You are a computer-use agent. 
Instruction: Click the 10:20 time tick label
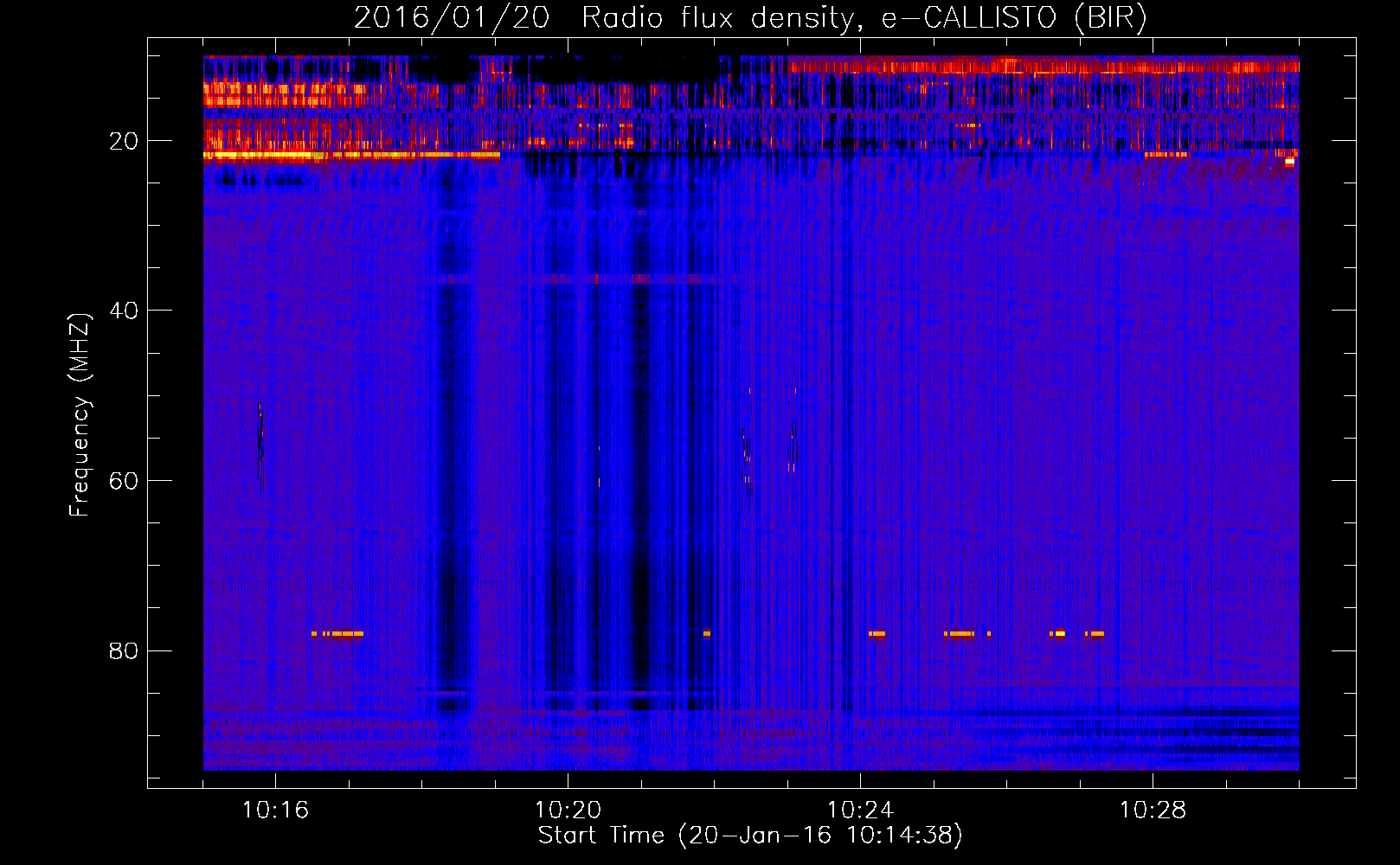pyautogui.click(x=568, y=810)
